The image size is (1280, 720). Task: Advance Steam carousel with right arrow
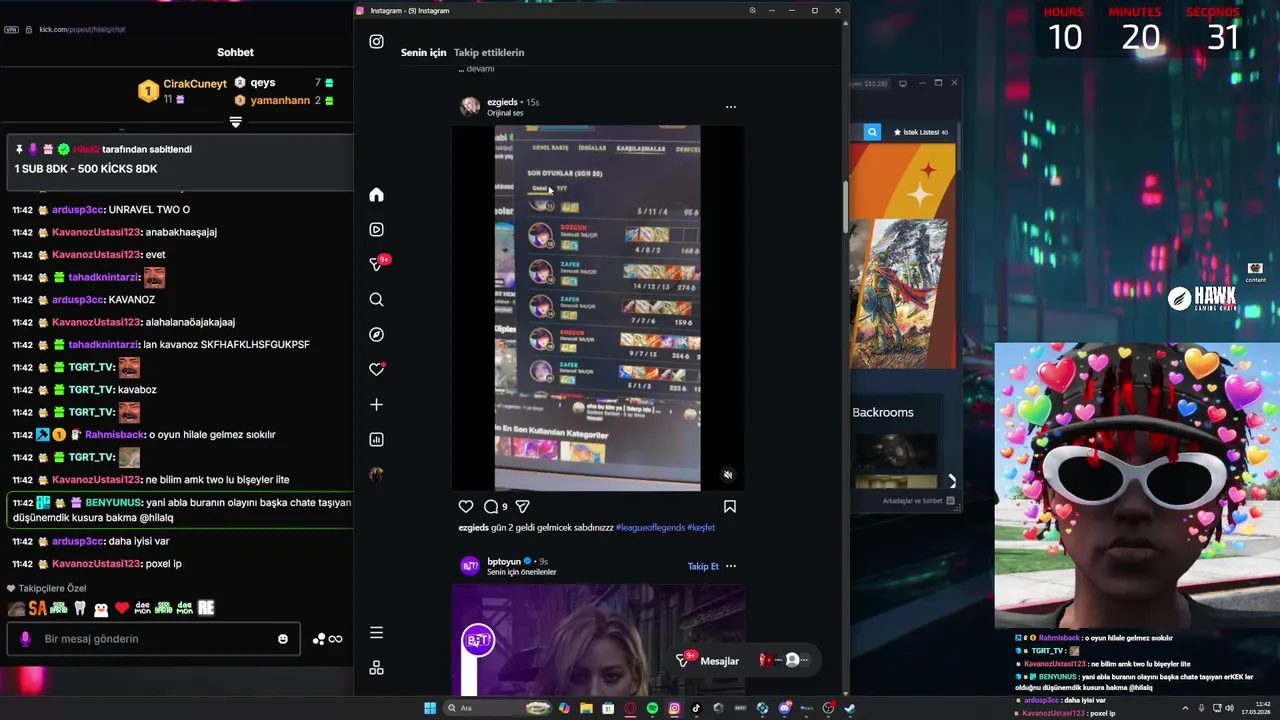click(951, 481)
